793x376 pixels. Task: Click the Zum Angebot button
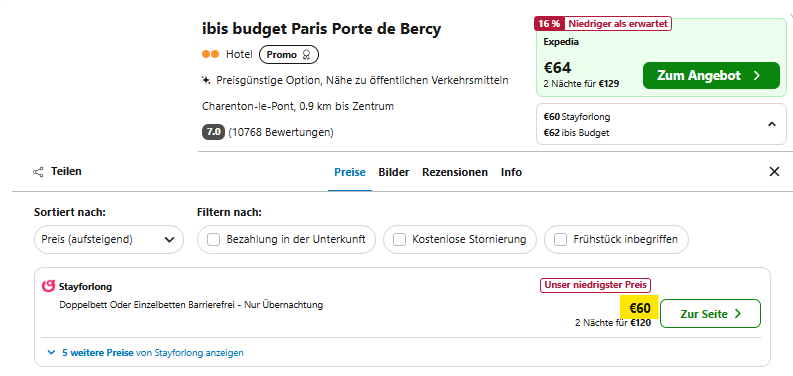(711, 75)
